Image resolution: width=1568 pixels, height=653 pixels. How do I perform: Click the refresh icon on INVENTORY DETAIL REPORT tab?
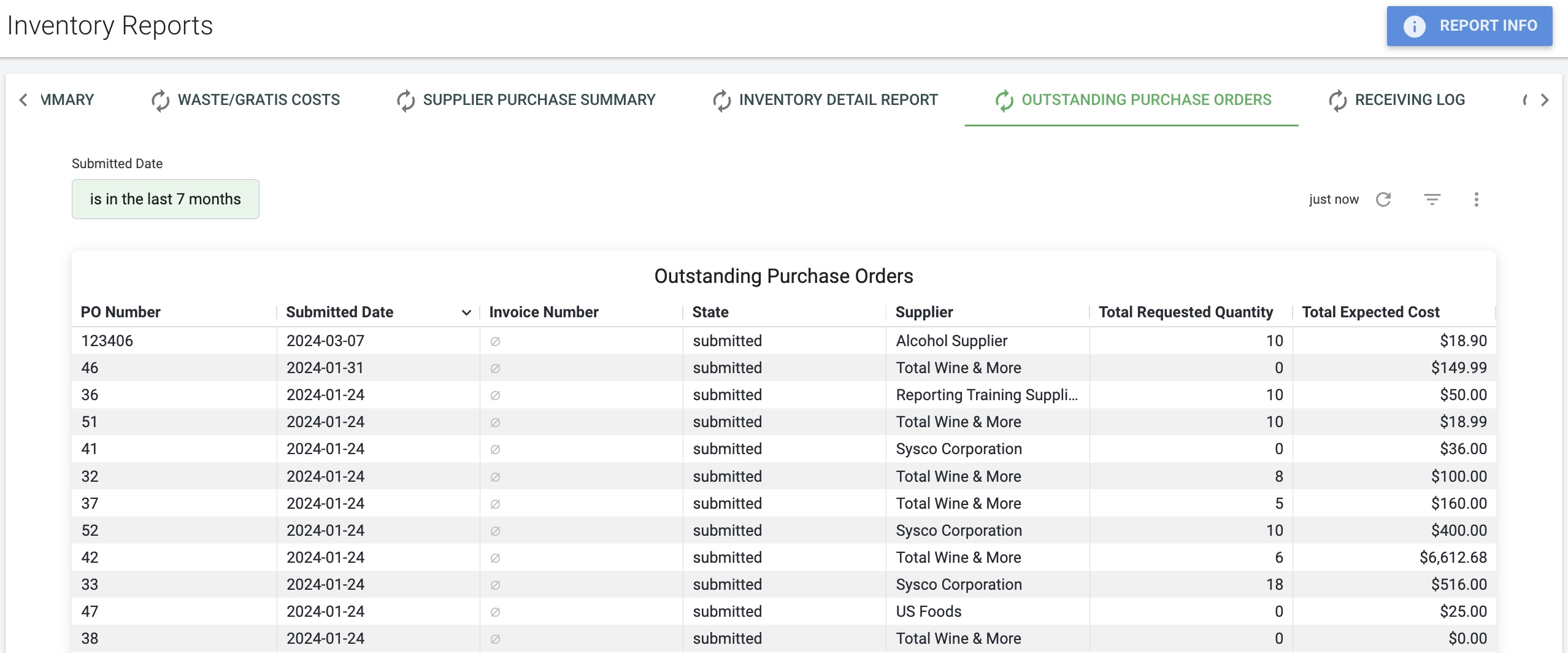tap(721, 100)
